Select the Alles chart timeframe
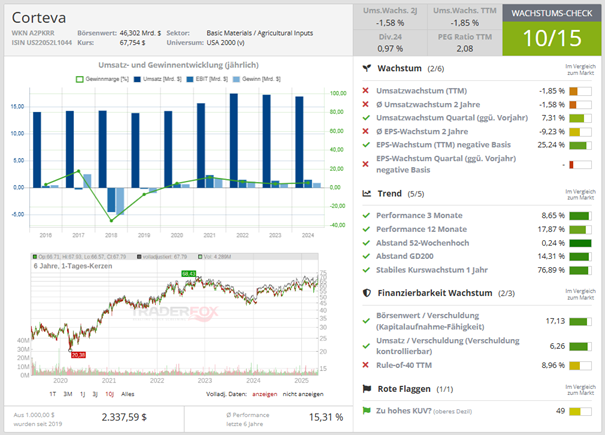The width and height of the screenshot is (605, 435). click(x=128, y=394)
